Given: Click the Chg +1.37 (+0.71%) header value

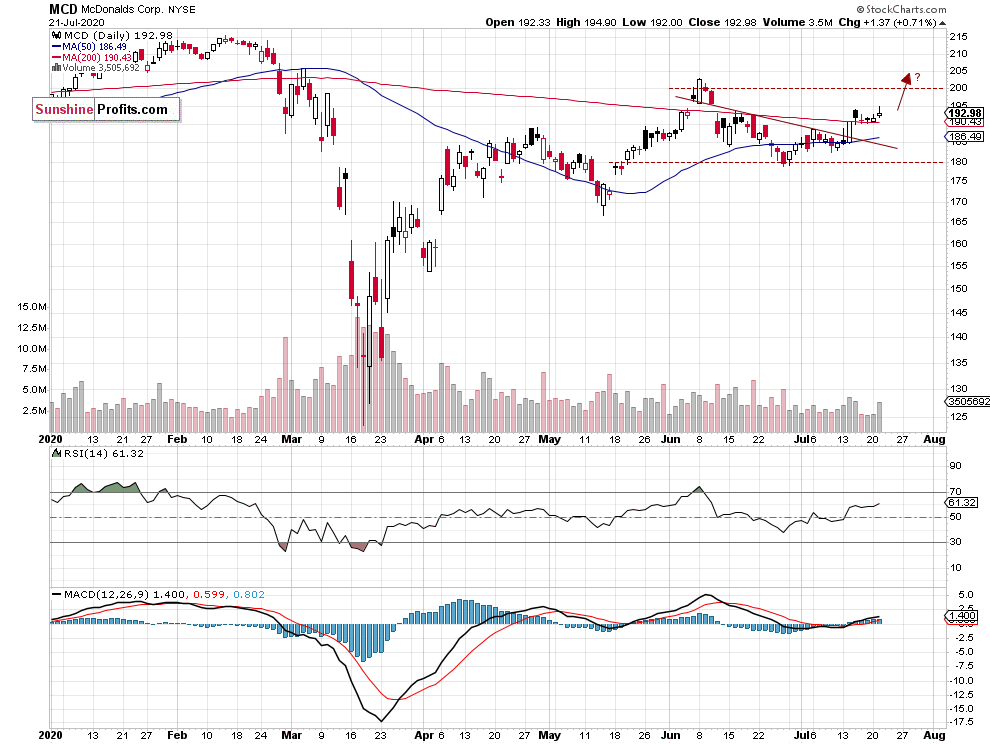Looking at the screenshot, I should click(x=887, y=22).
